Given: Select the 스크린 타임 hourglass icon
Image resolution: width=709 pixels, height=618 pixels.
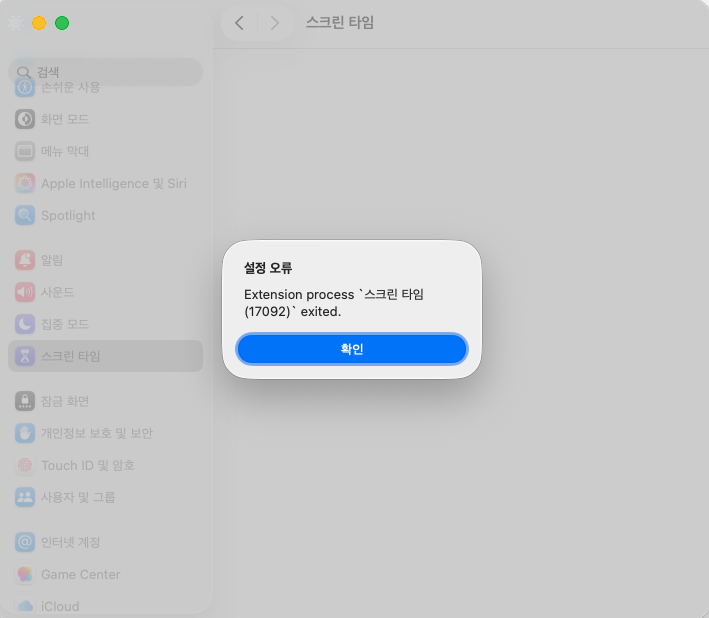Looking at the screenshot, I should click(25, 356).
